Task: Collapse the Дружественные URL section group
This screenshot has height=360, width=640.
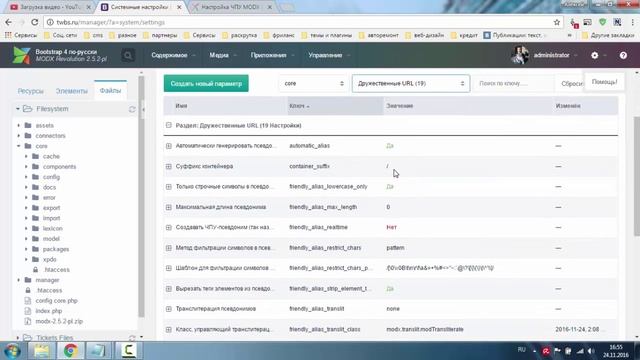Action: click(169, 125)
